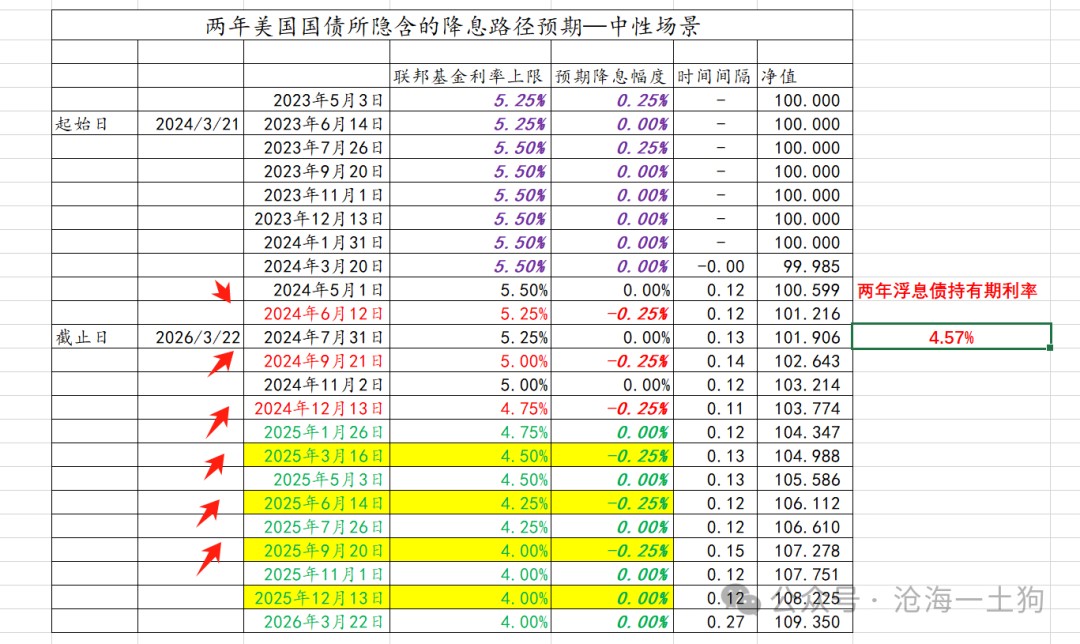Select the 时间间隔 column header cell
1080x644 pixels.
pos(715,76)
